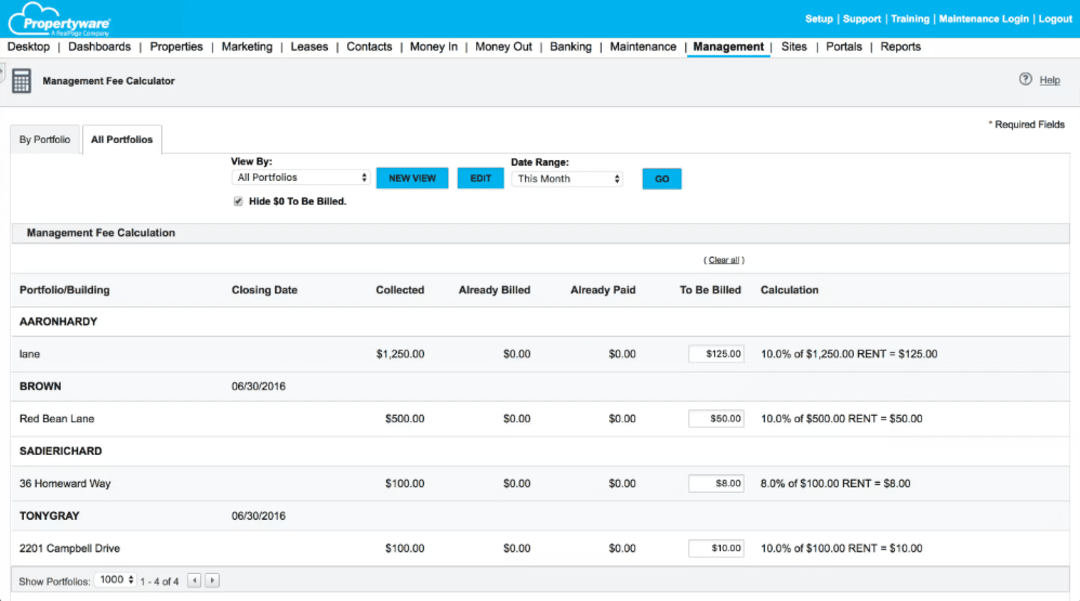Uncheck Hide $0 To Be Billed
This screenshot has height=601, width=1080.
(238, 200)
